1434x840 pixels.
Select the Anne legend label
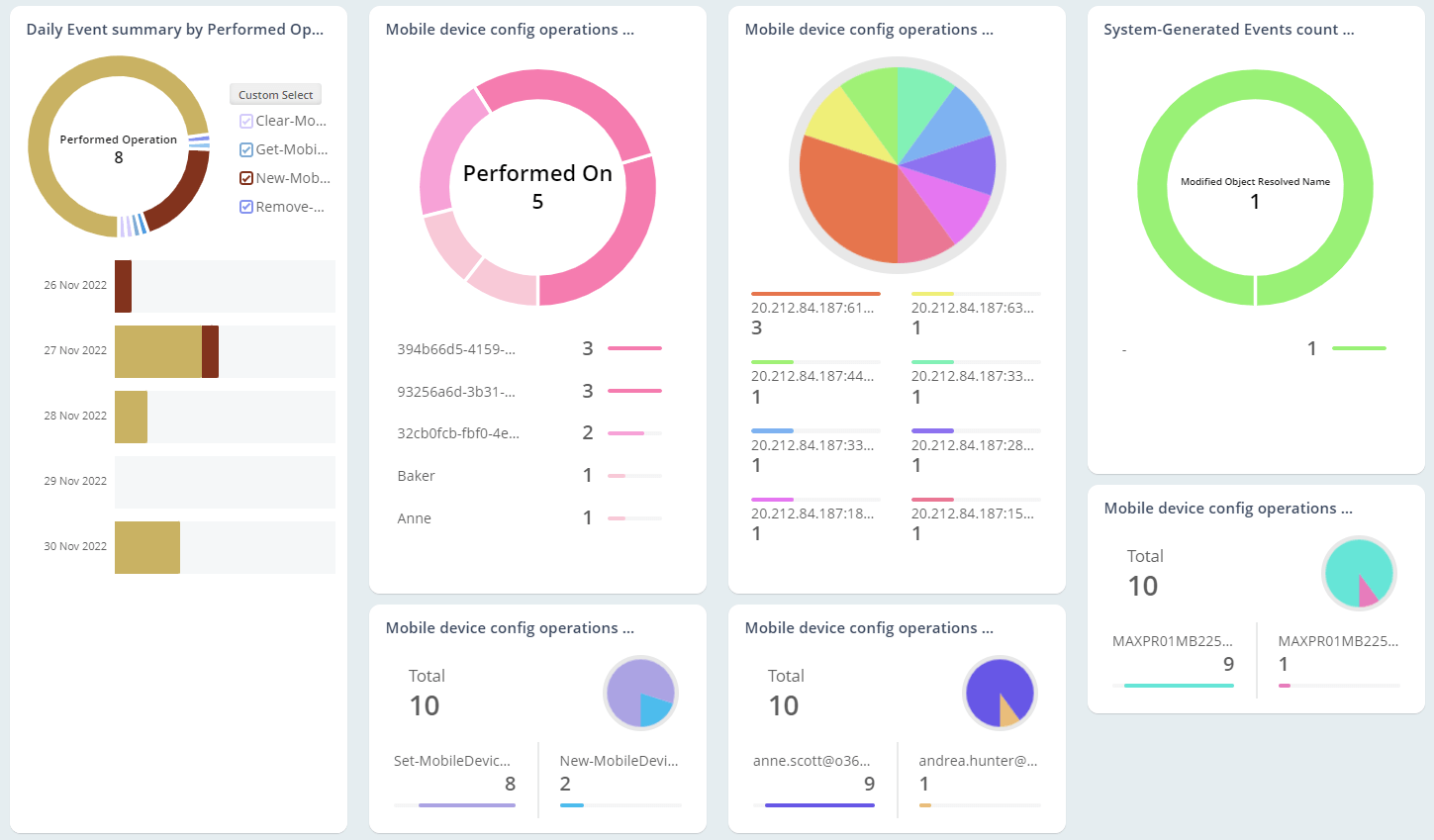pos(412,517)
